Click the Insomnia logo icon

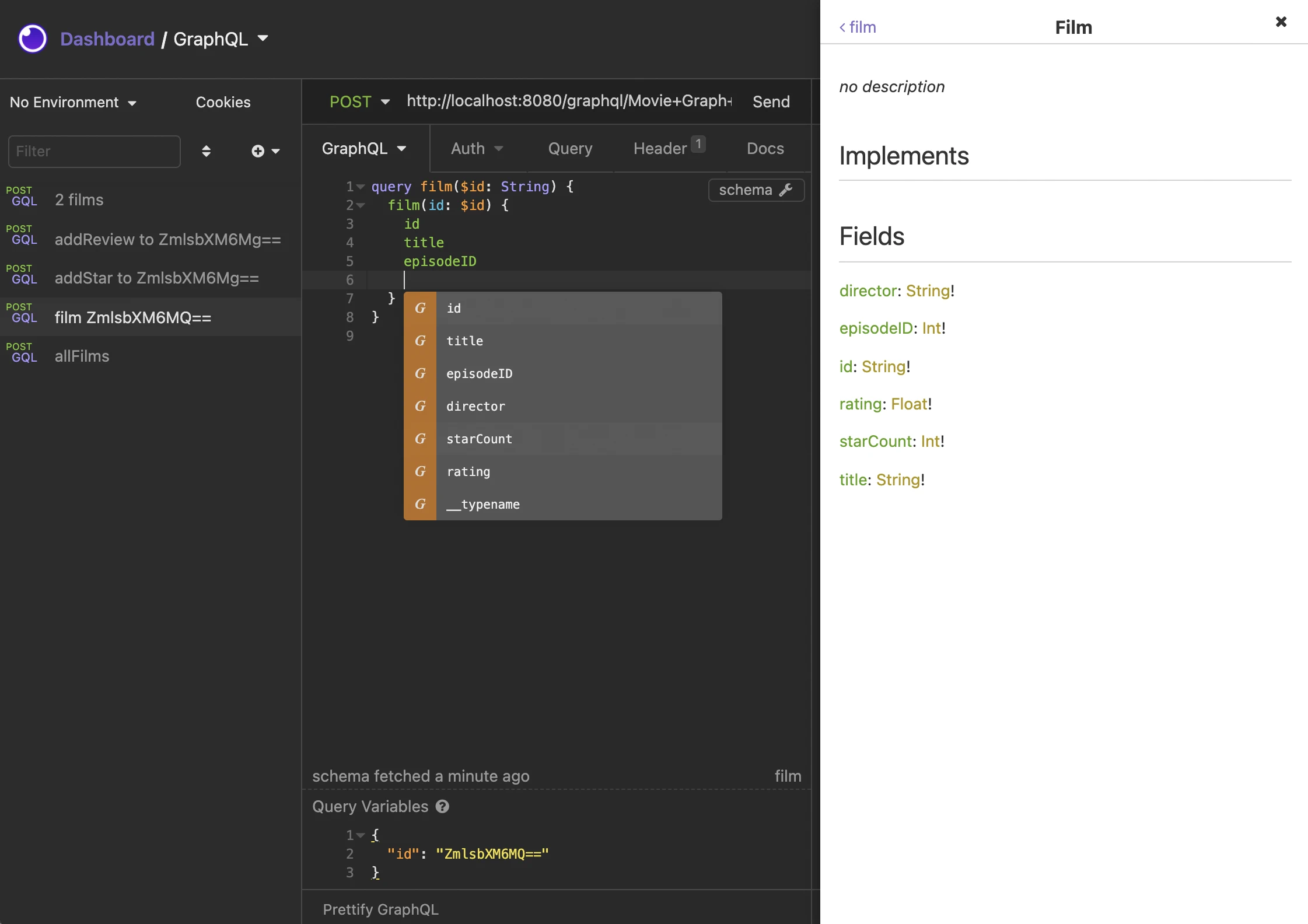[x=33, y=38]
